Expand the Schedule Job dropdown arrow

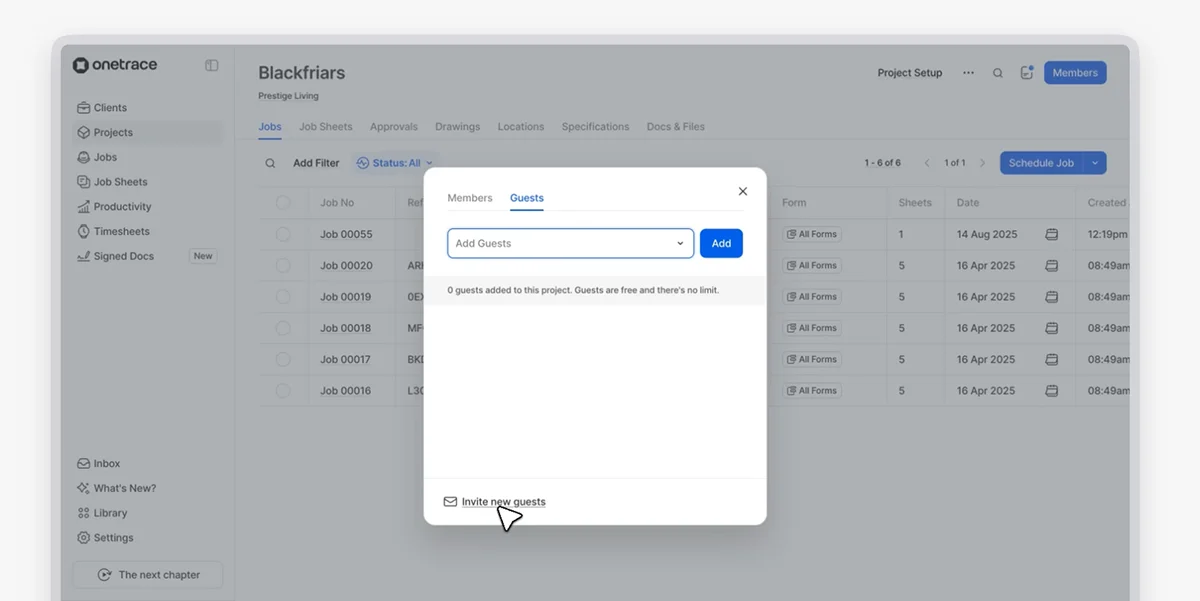[1095, 163]
